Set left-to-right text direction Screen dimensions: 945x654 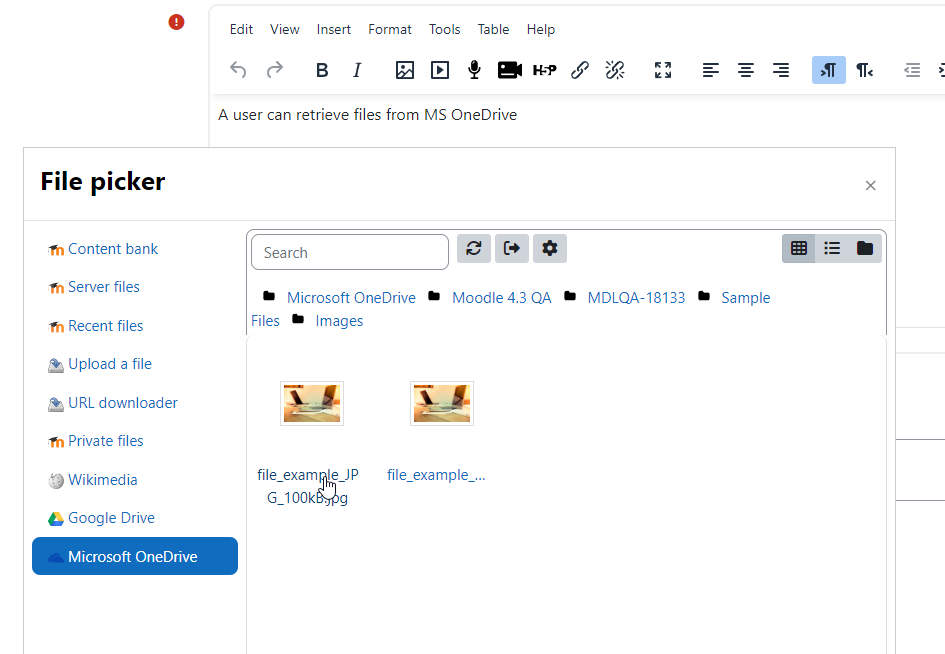829,71
